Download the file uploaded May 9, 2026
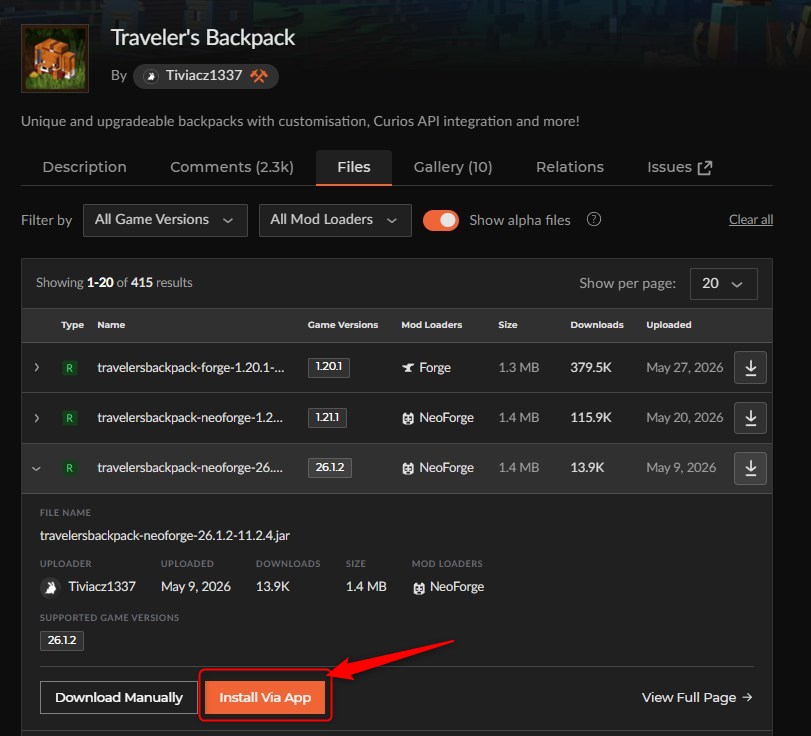Image resolution: width=811 pixels, height=736 pixels. 750,468
